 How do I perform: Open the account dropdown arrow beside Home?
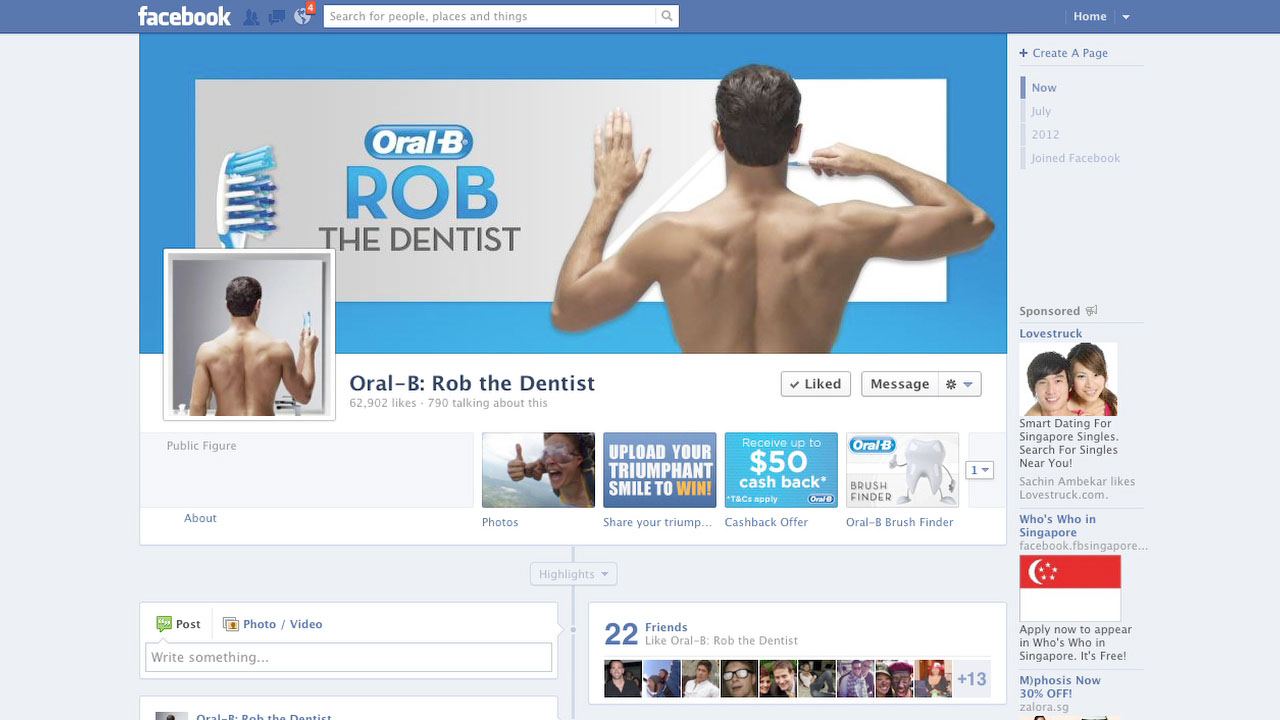point(1126,17)
